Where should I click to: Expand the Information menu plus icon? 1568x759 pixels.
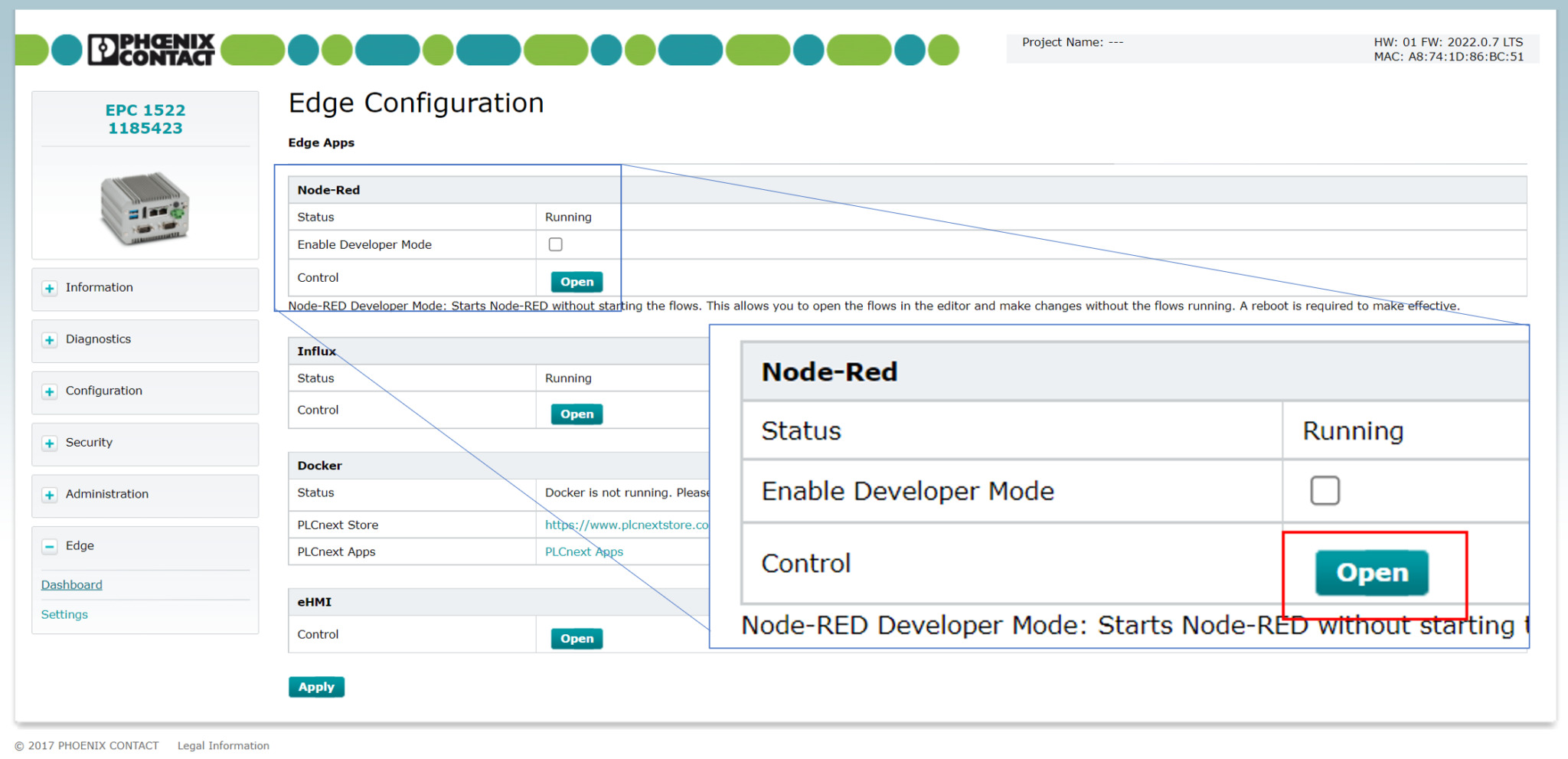click(x=50, y=289)
